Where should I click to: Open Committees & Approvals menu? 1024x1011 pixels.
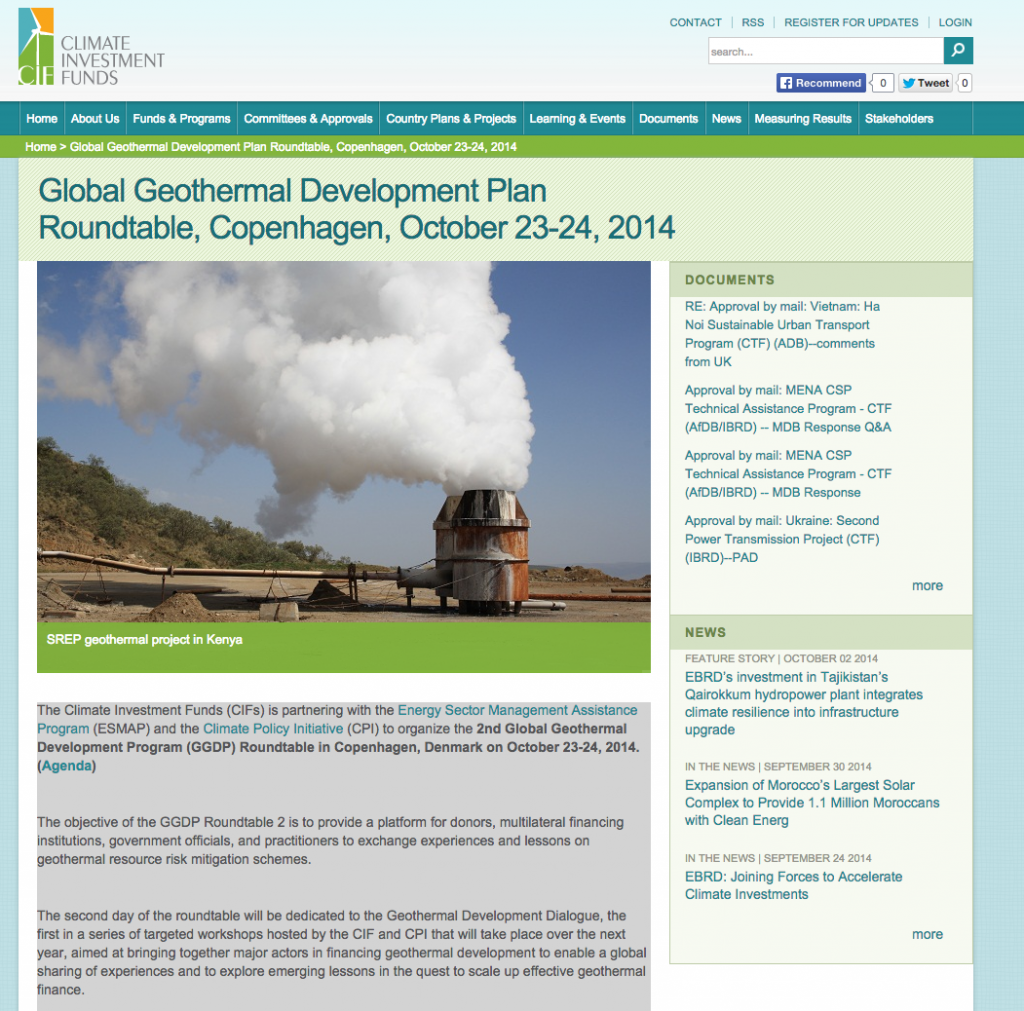tap(308, 119)
